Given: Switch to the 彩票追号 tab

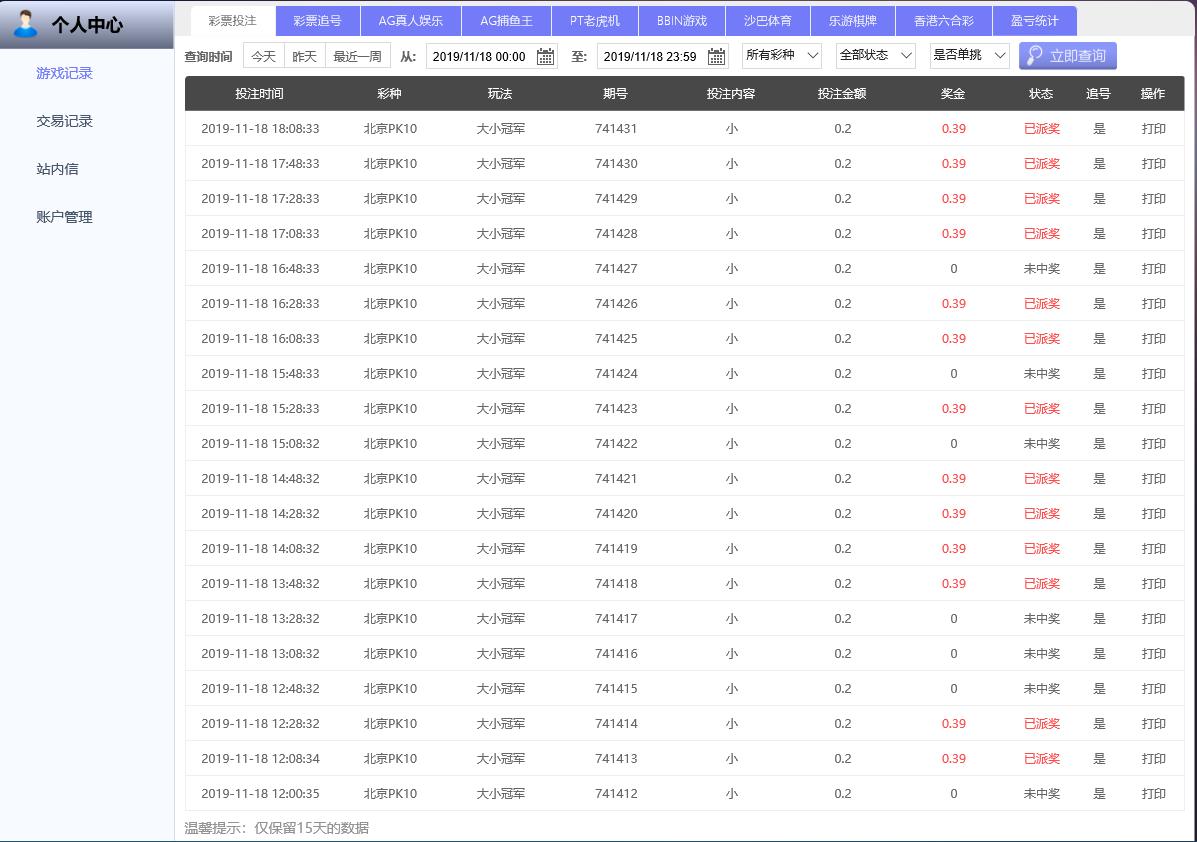Looking at the screenshot, I should coord(317,21).
